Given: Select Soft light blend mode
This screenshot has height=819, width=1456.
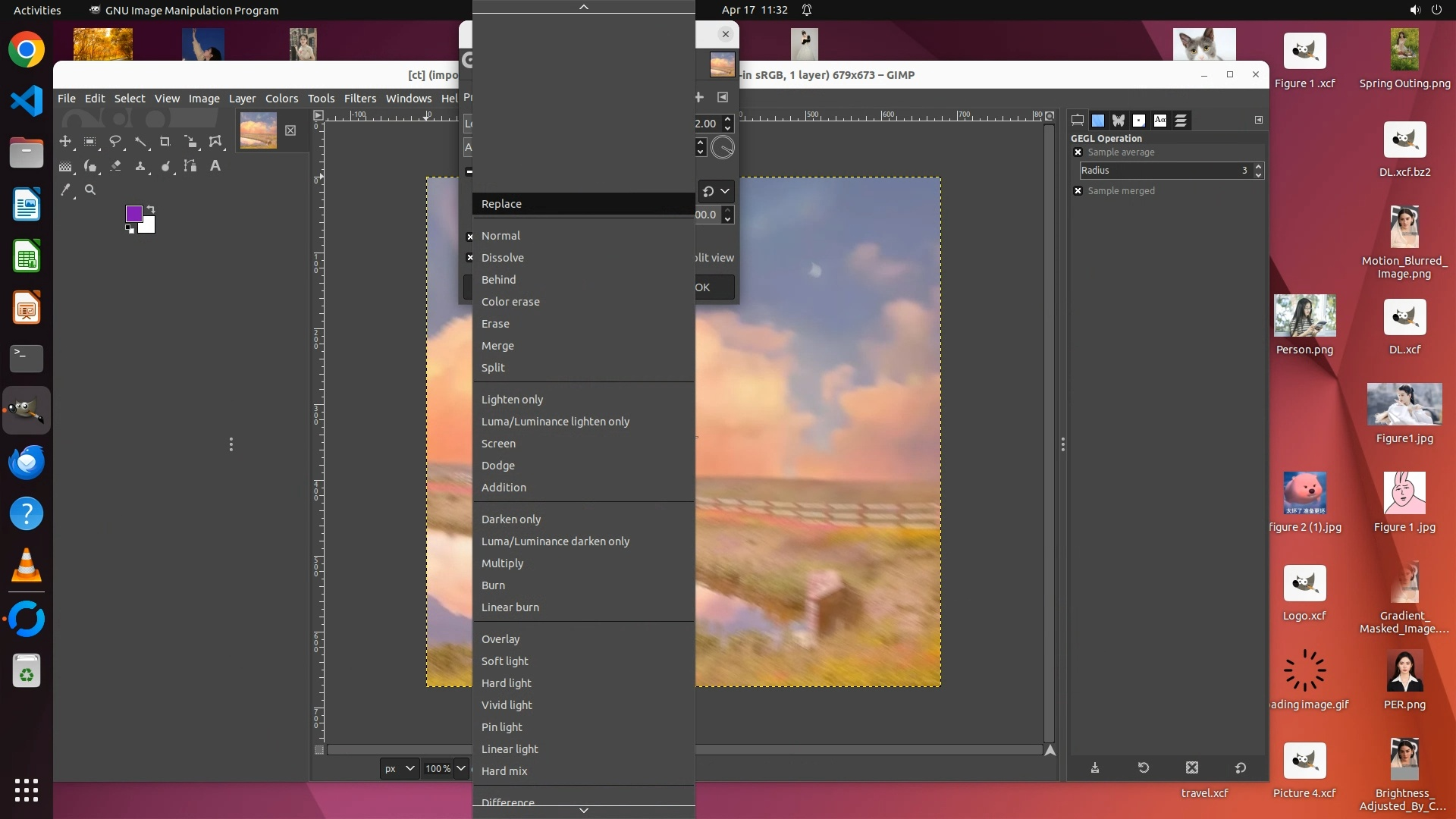Looking at the screenshot, I should click(504, 661).
